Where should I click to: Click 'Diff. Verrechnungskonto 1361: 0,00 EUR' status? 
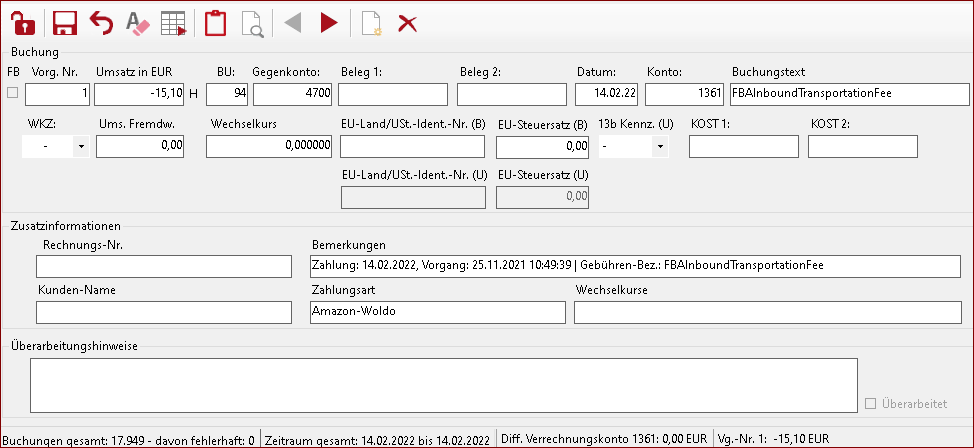(605, 439)
